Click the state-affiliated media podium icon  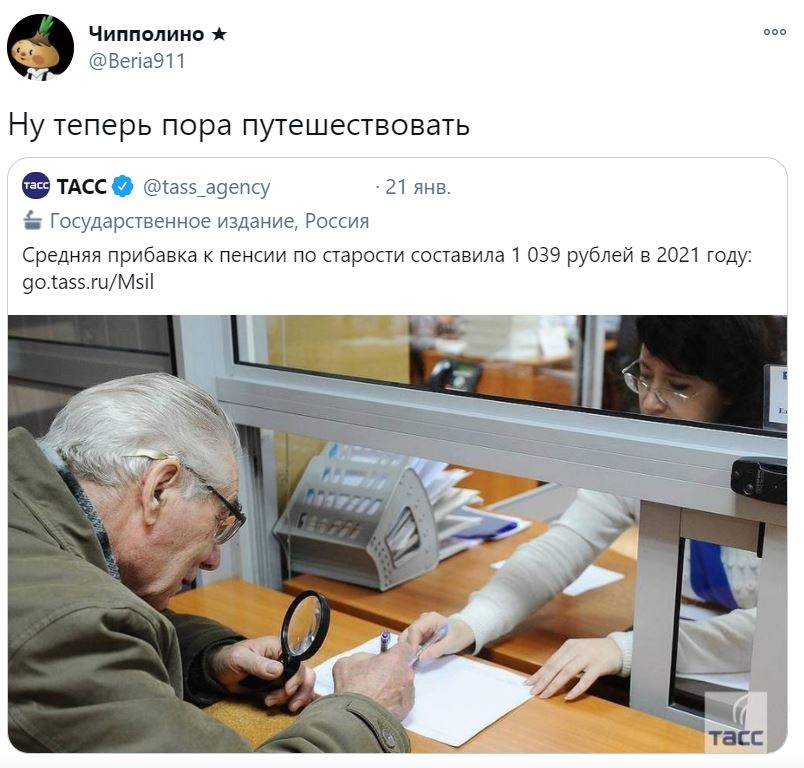[32, 220]
